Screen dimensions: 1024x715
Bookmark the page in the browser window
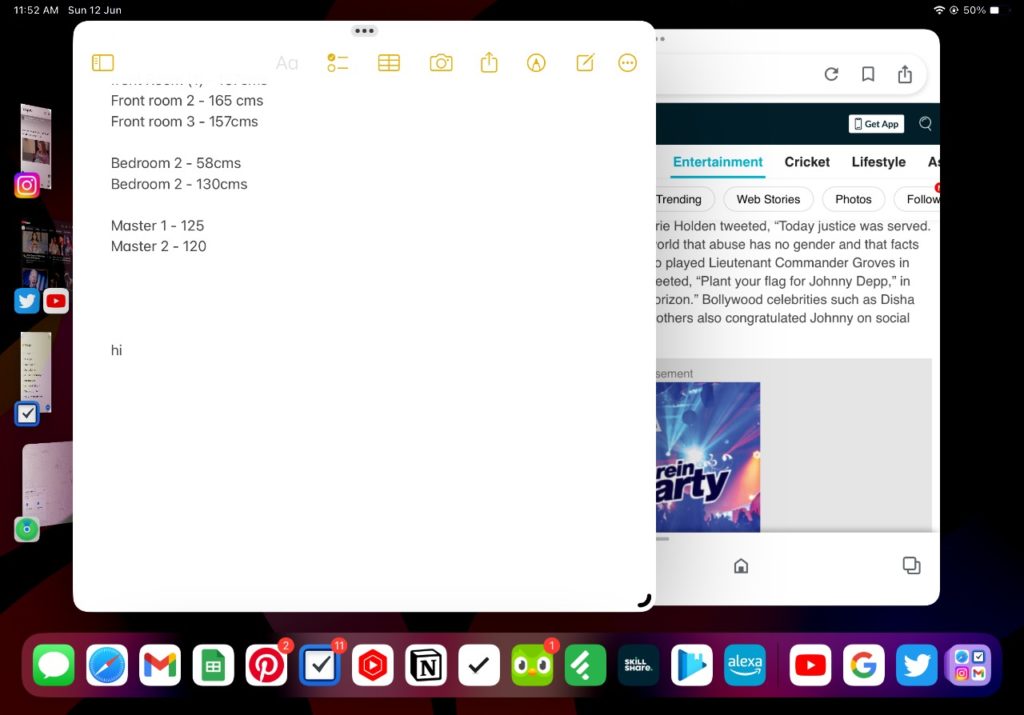pos(868,74)
